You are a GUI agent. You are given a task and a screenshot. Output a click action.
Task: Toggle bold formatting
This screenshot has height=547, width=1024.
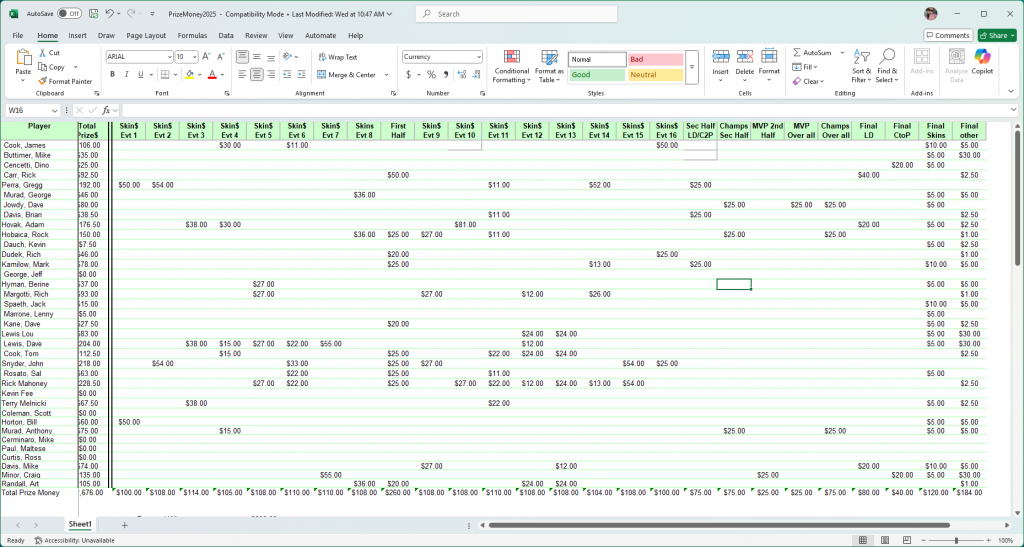(112, 75)
